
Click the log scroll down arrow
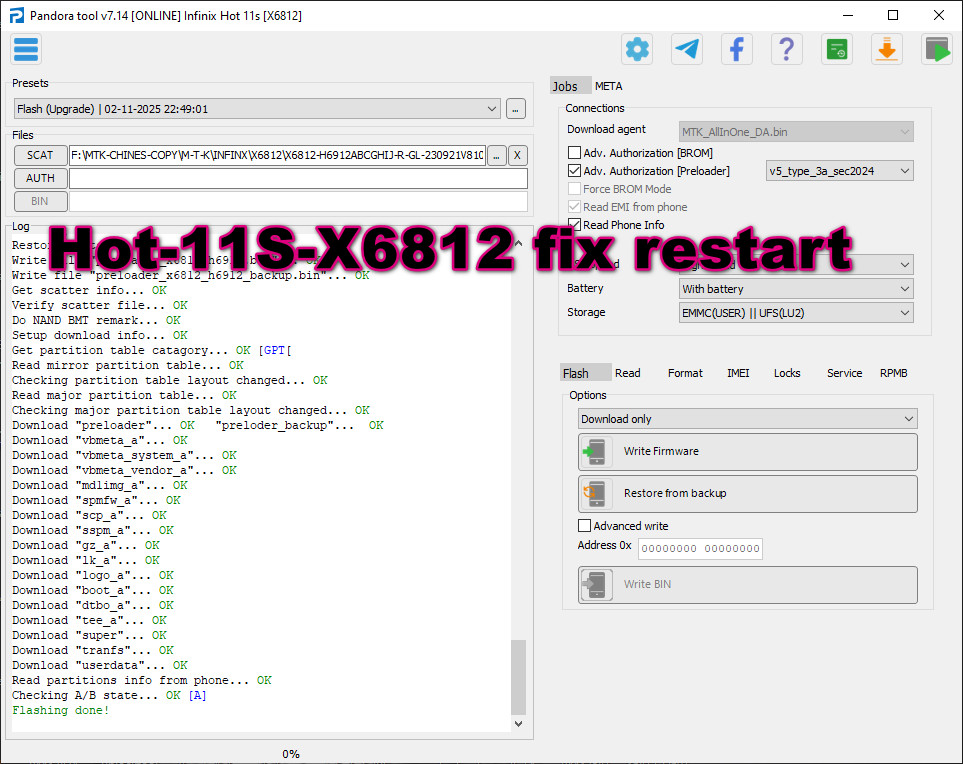[518, 723]
